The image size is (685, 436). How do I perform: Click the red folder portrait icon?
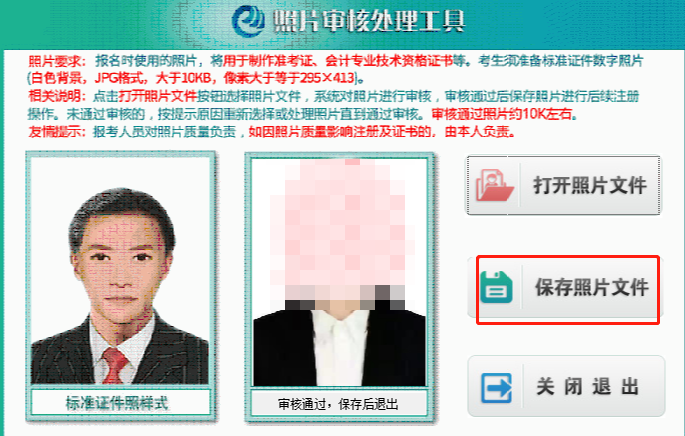pos(494,185)
